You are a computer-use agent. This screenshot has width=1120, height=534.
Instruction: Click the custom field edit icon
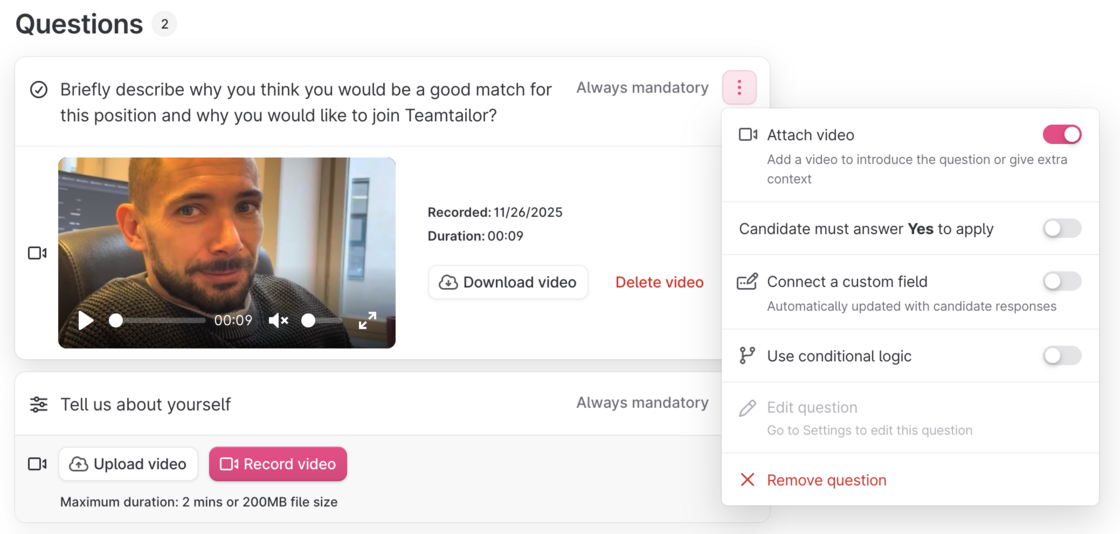[747, 282]
